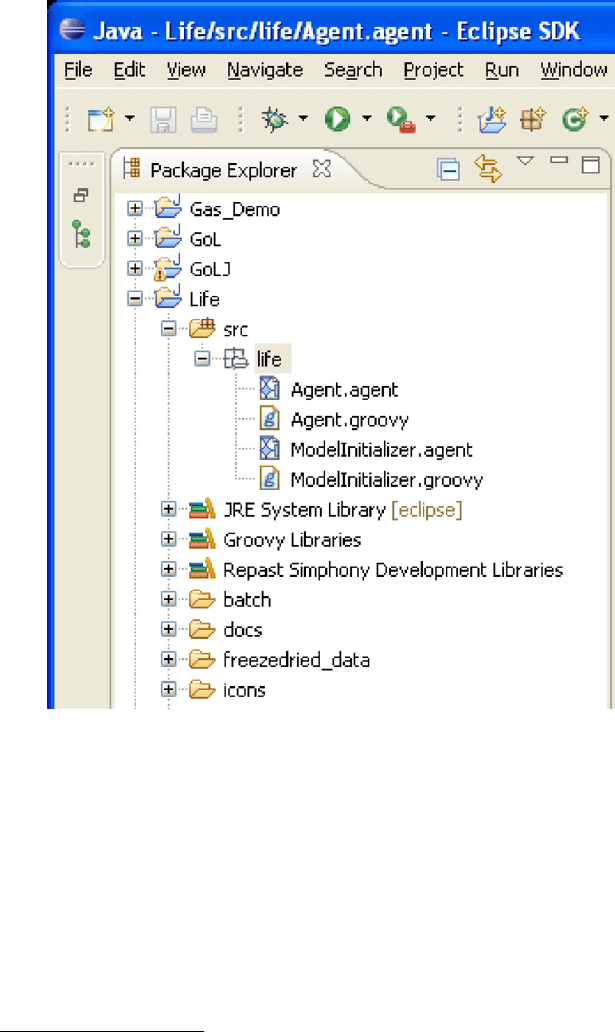Click the New wizard toolbar icon

(x=101, y=120)
